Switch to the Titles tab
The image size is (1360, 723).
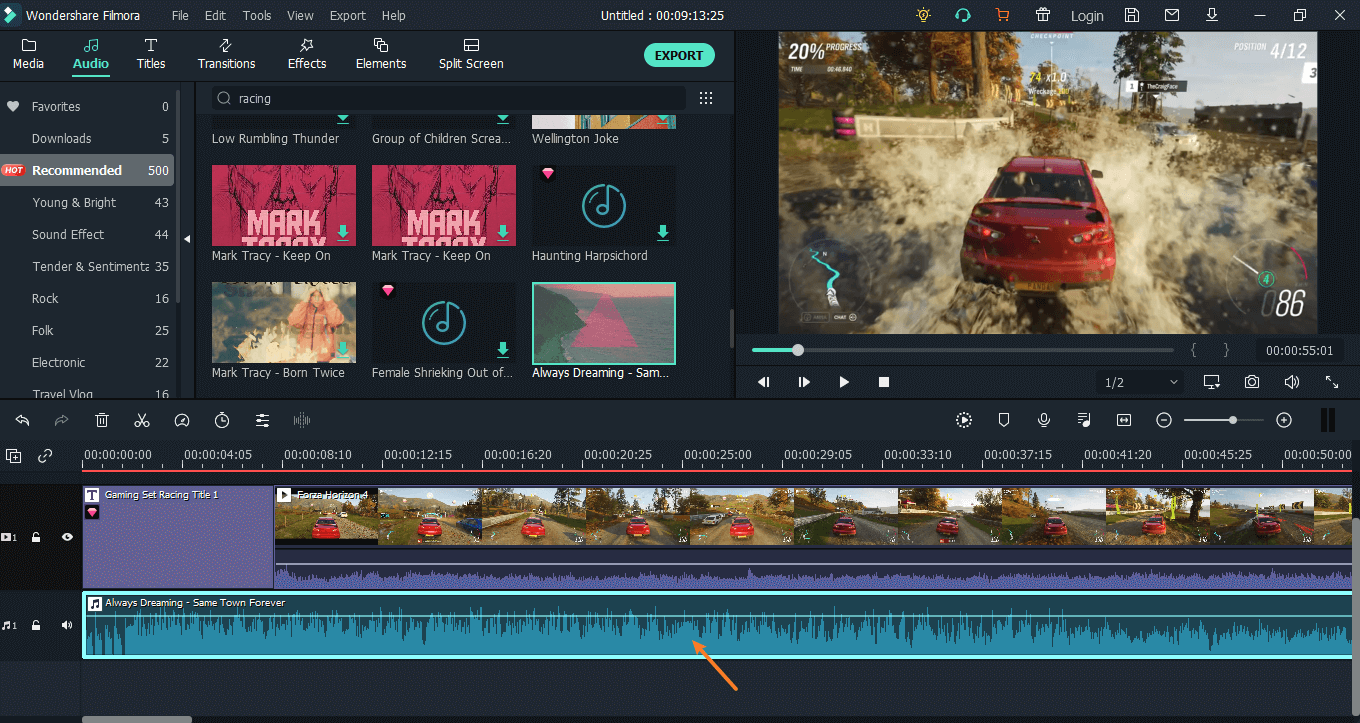coord(151,54)
